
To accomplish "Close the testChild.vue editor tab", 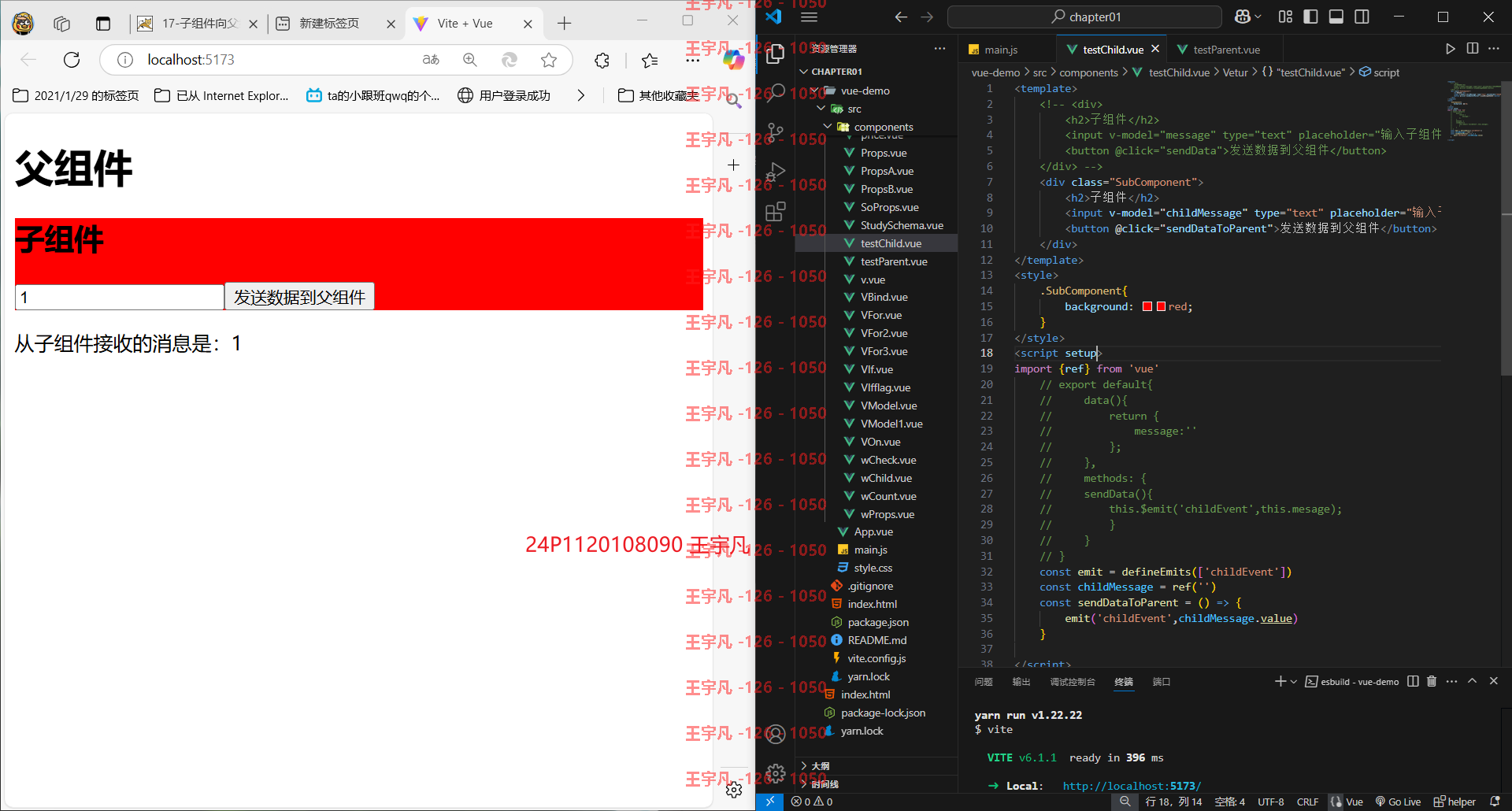I will (x=1155, y=49).
